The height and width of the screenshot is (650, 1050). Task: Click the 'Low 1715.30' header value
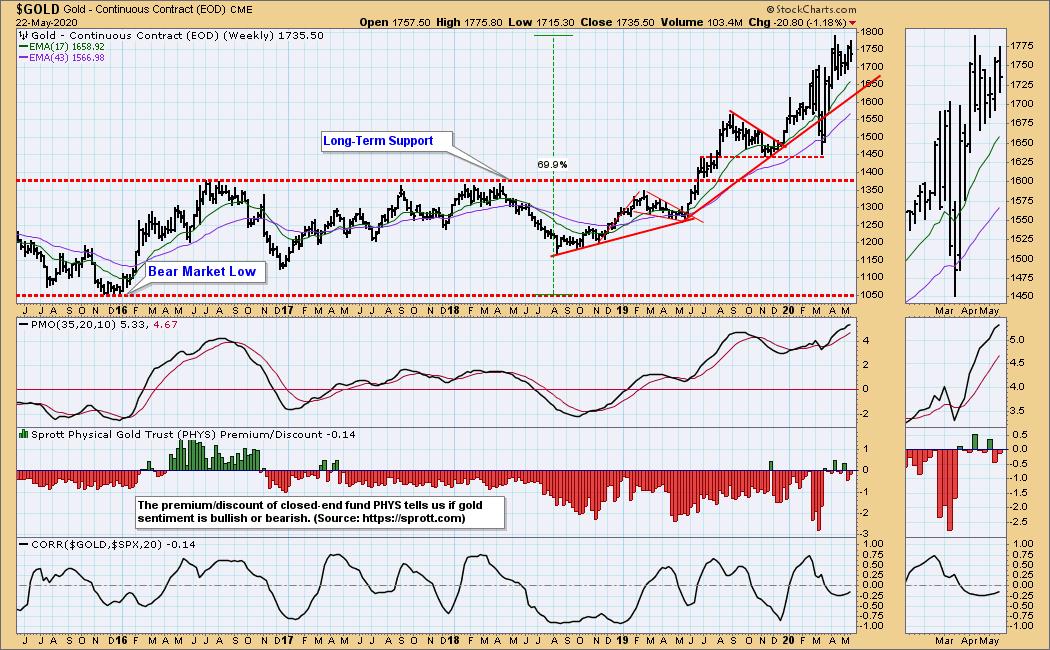click(x=541, y=22)
